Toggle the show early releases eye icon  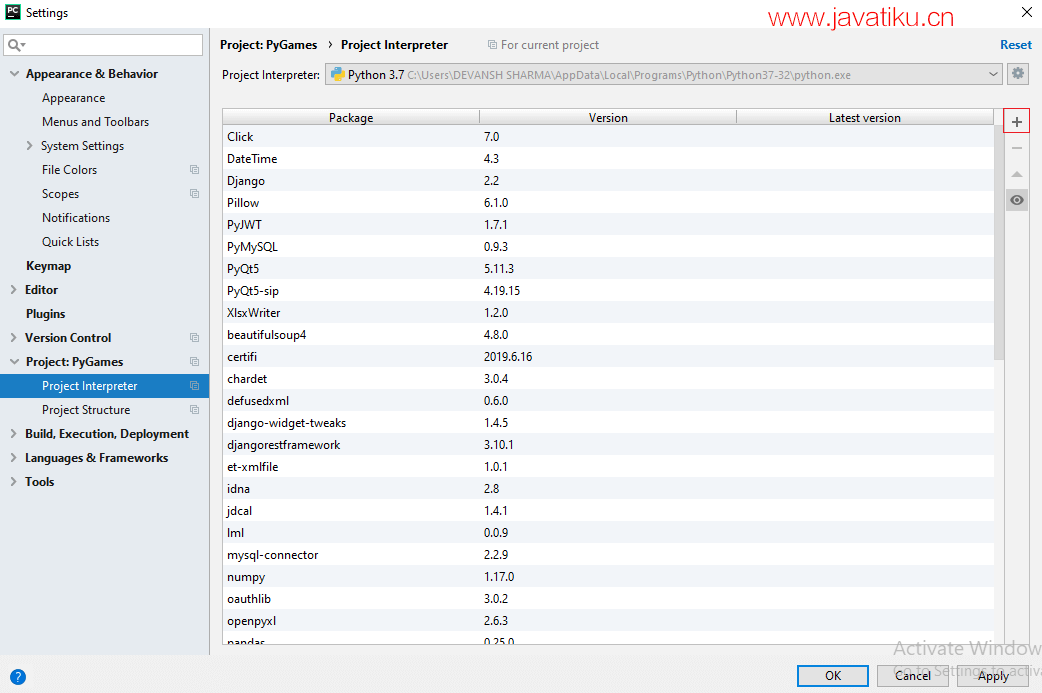[1016, 200]
